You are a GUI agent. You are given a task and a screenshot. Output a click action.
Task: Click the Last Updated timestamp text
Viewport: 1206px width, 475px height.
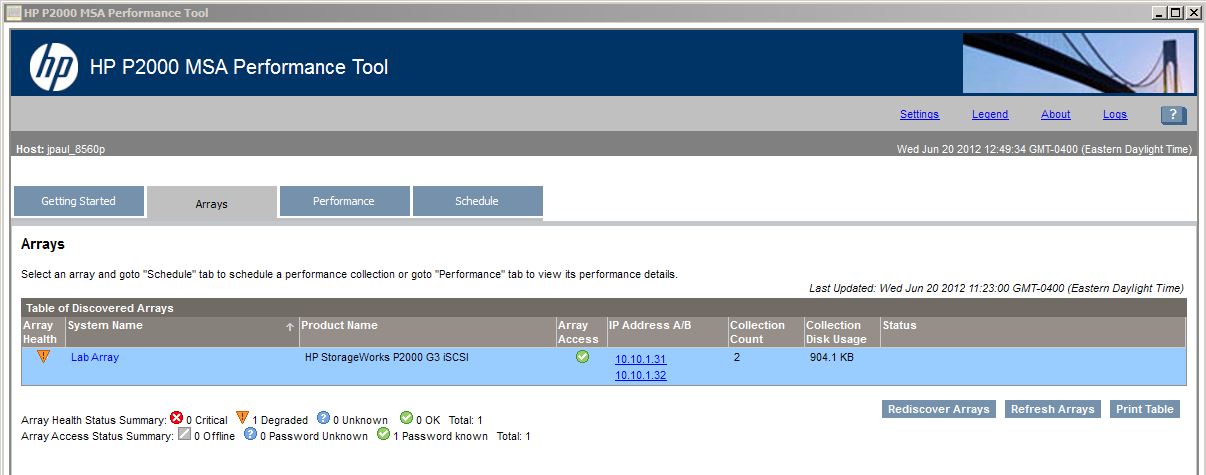(x=996, y=288)
